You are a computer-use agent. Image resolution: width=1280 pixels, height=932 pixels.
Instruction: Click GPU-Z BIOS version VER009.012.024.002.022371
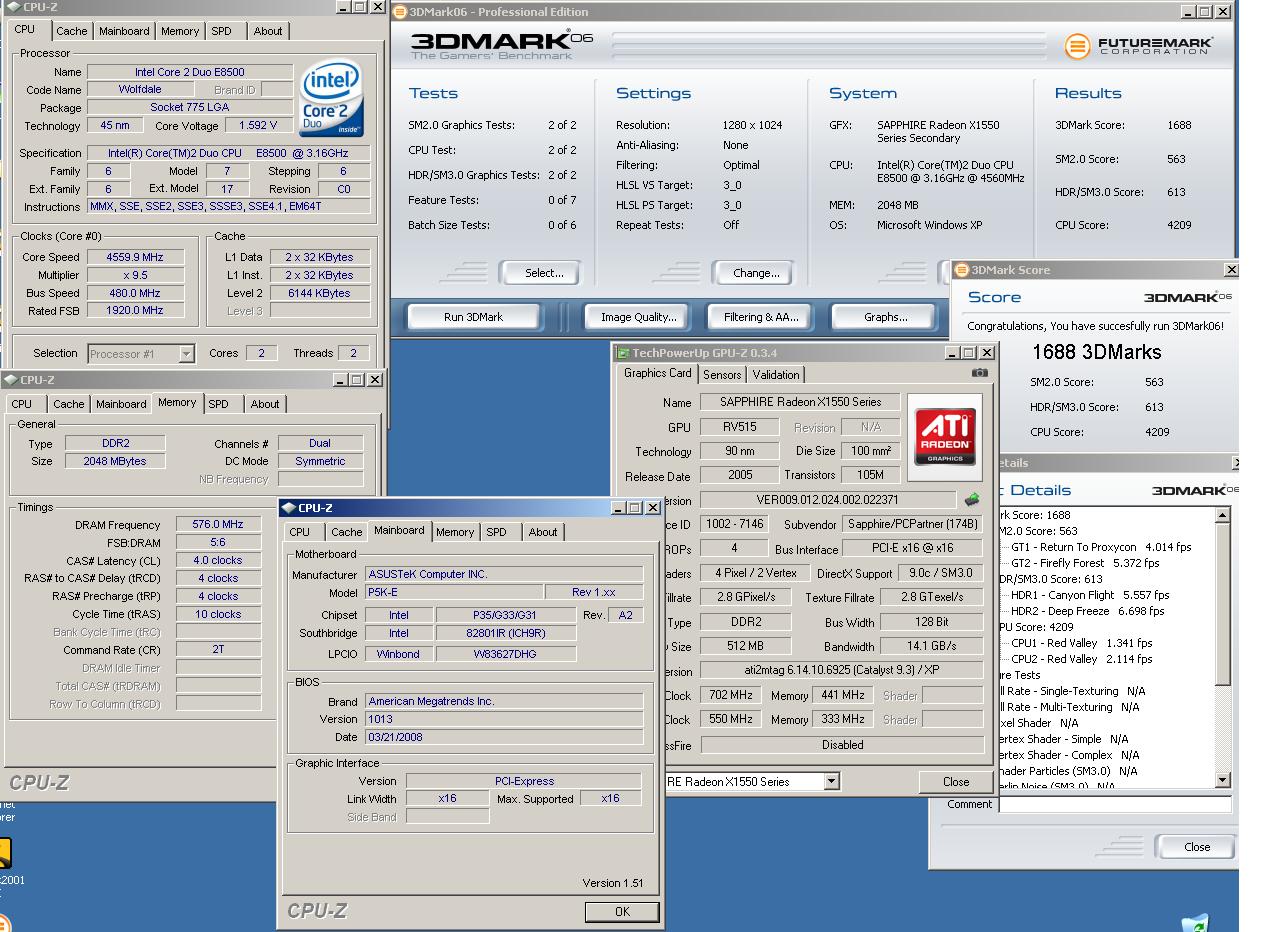tap(828, 500)
